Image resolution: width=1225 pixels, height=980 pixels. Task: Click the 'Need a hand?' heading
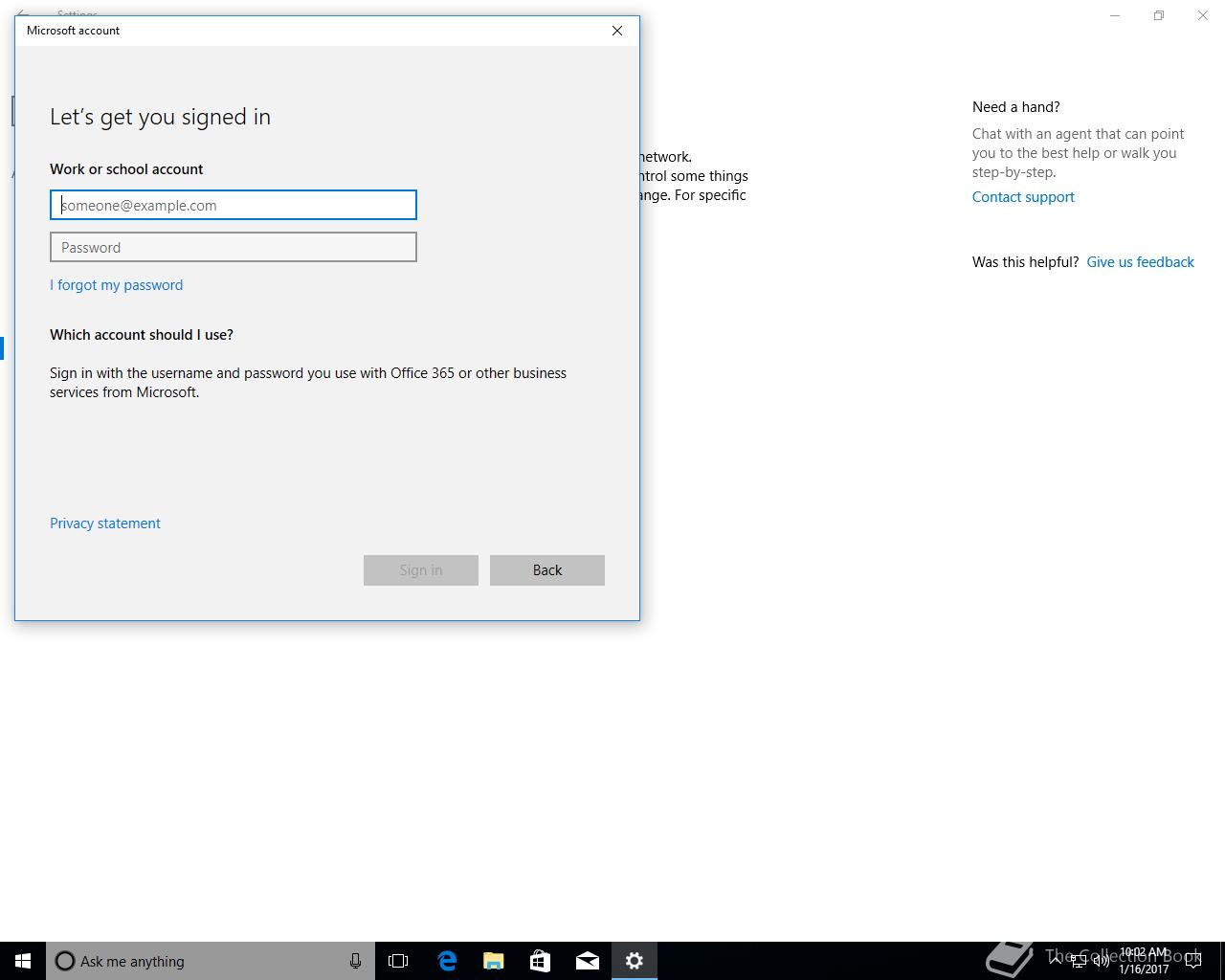[x=1016, y=107]
